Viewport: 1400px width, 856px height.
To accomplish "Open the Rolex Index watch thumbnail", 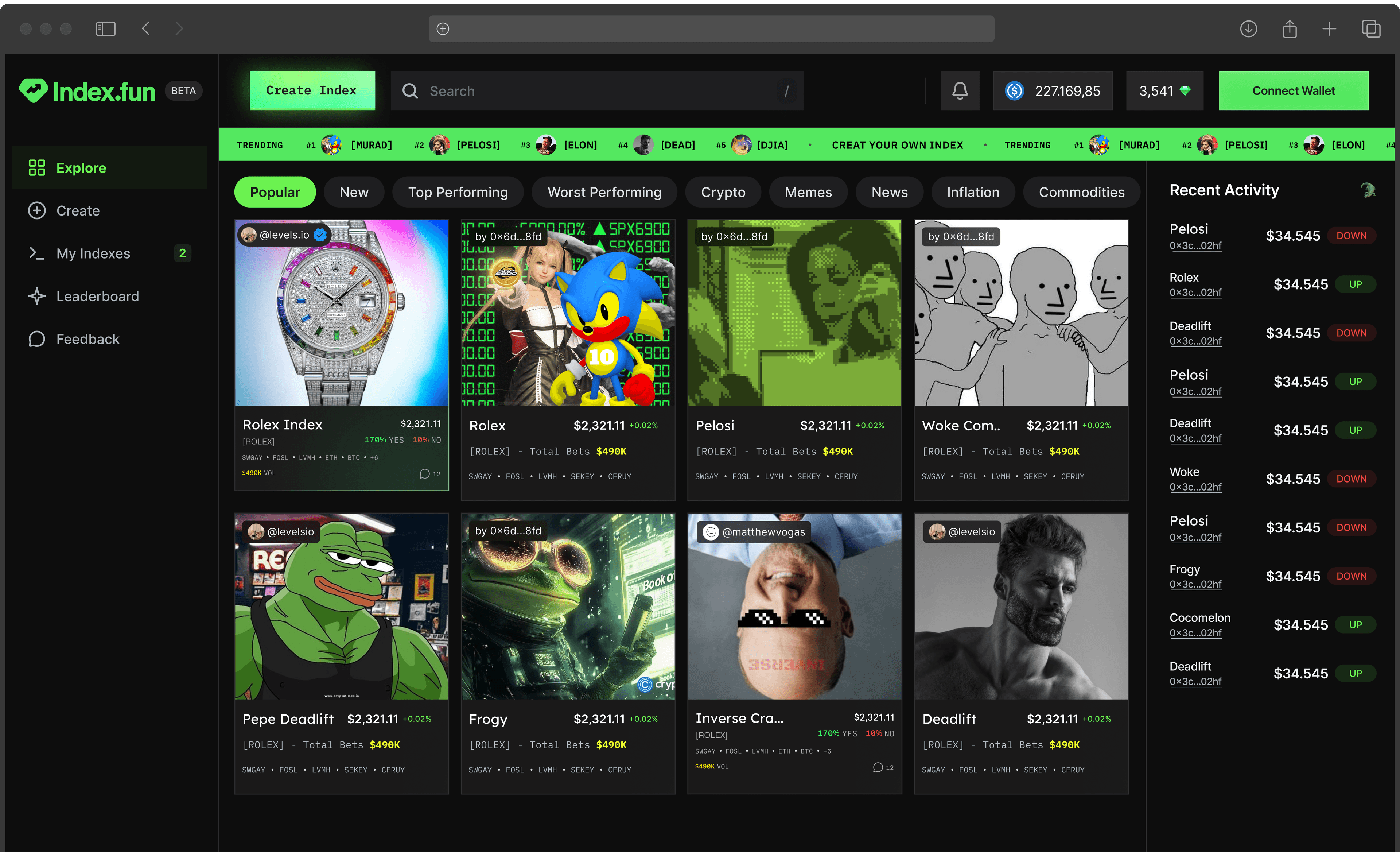I will 342,313.
